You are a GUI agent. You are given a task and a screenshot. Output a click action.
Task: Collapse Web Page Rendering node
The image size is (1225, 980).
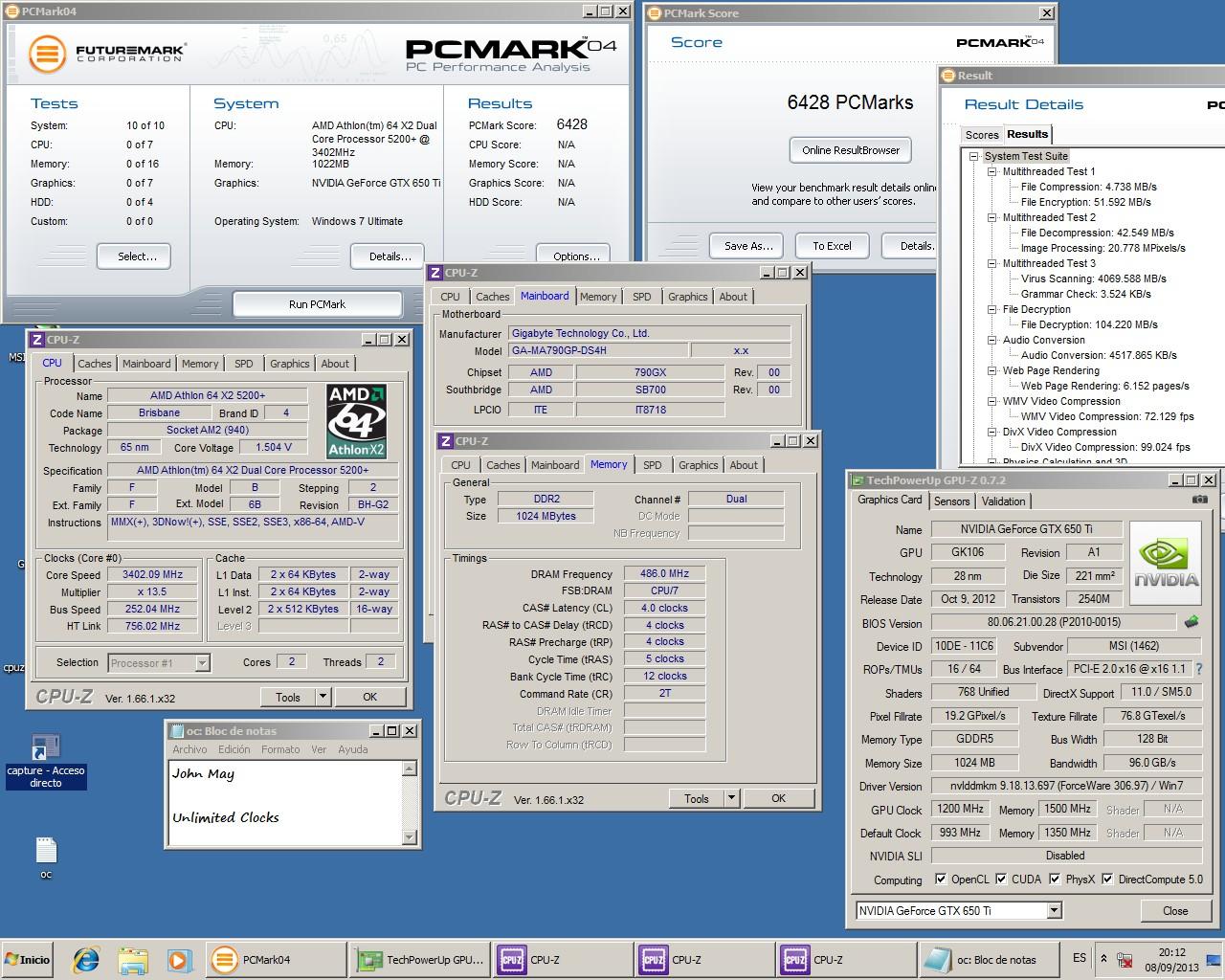pos(992,370)
